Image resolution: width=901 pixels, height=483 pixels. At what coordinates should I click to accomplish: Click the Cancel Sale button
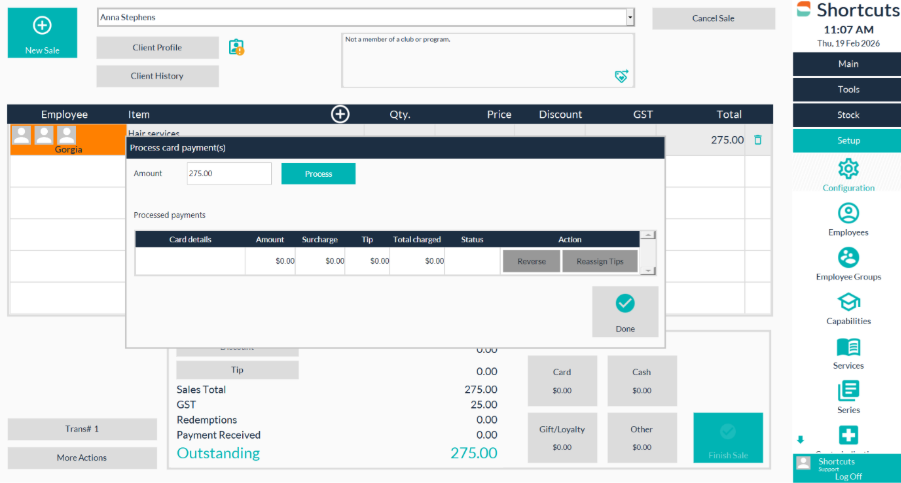(713, 18)
